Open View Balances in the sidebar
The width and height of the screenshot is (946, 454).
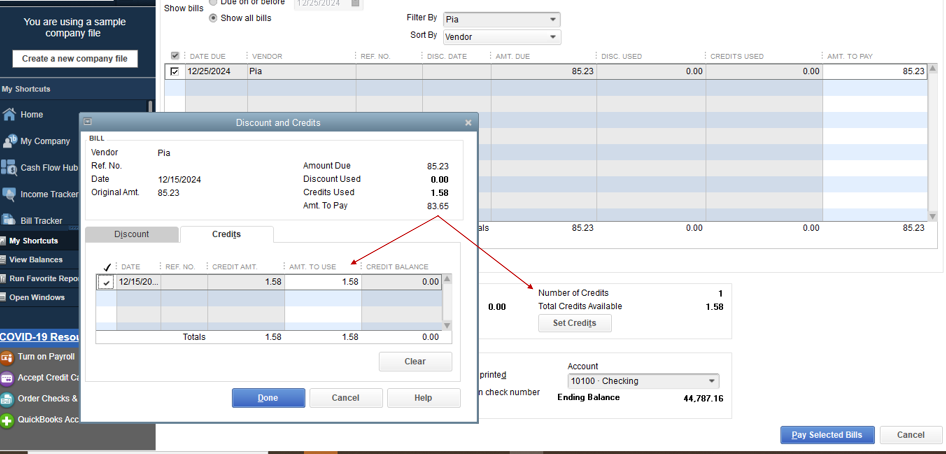36,260
